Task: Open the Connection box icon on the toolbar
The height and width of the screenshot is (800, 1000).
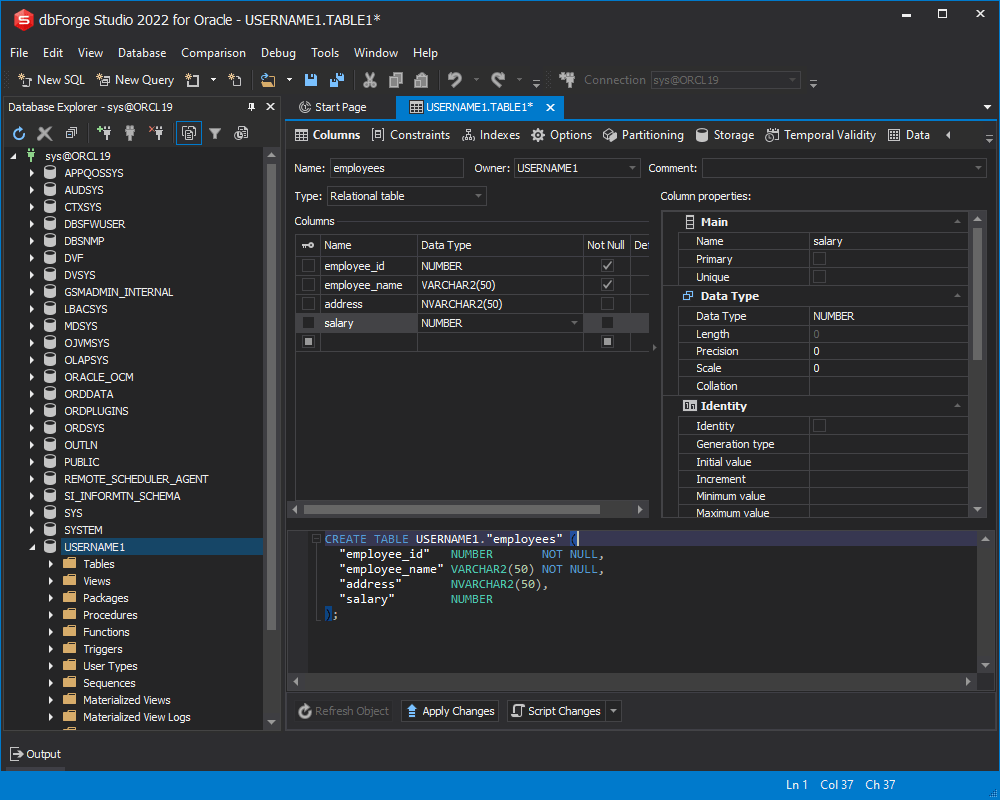Action: tap(567, 79)
